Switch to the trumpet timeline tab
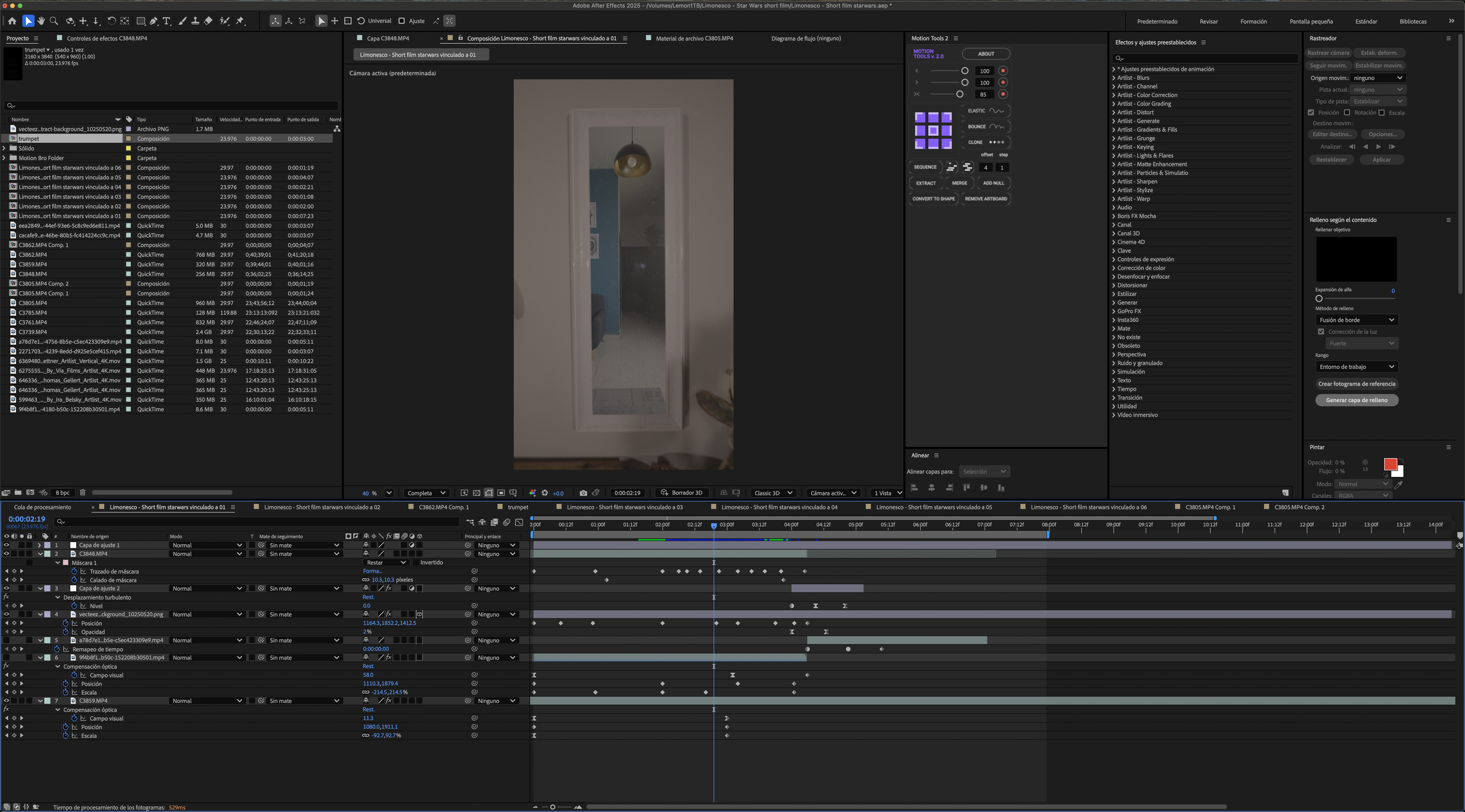This screenshot has width=1465, height=812. click(517, 507)
